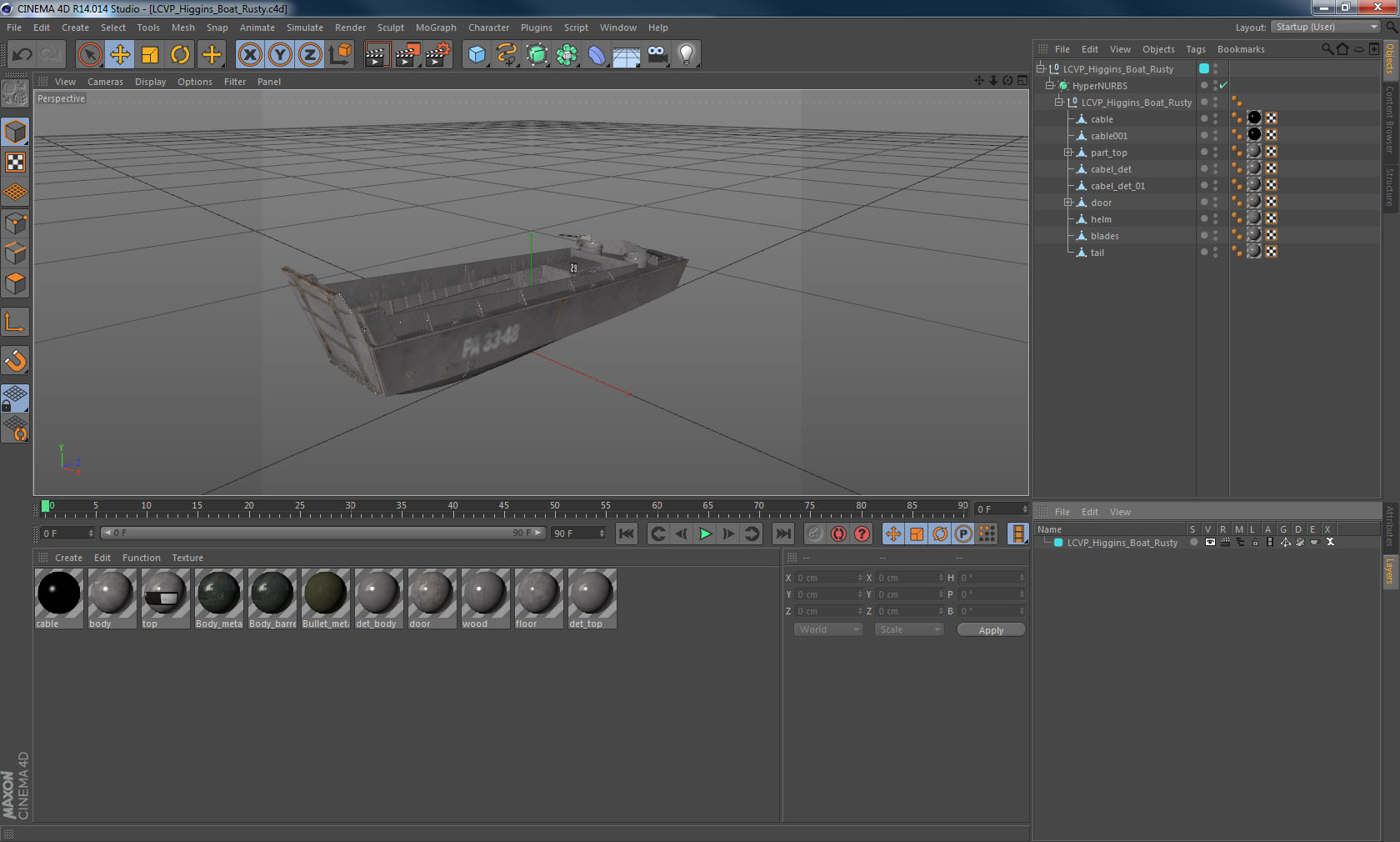Click frame 45 on the timeline

pyautogui.click(x=504, y=508)
